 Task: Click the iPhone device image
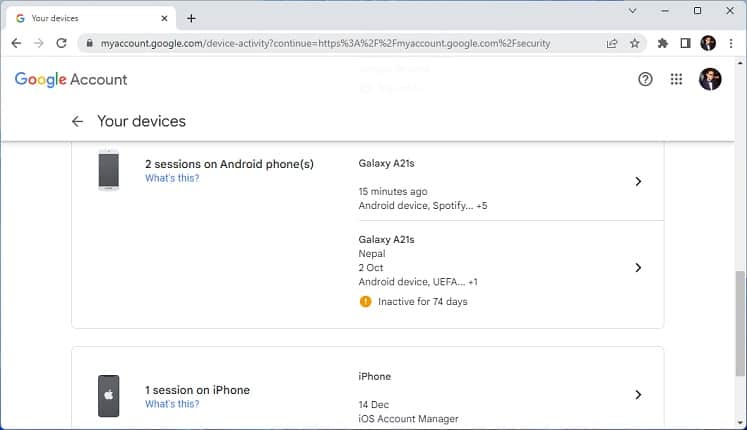pos(109,396)
